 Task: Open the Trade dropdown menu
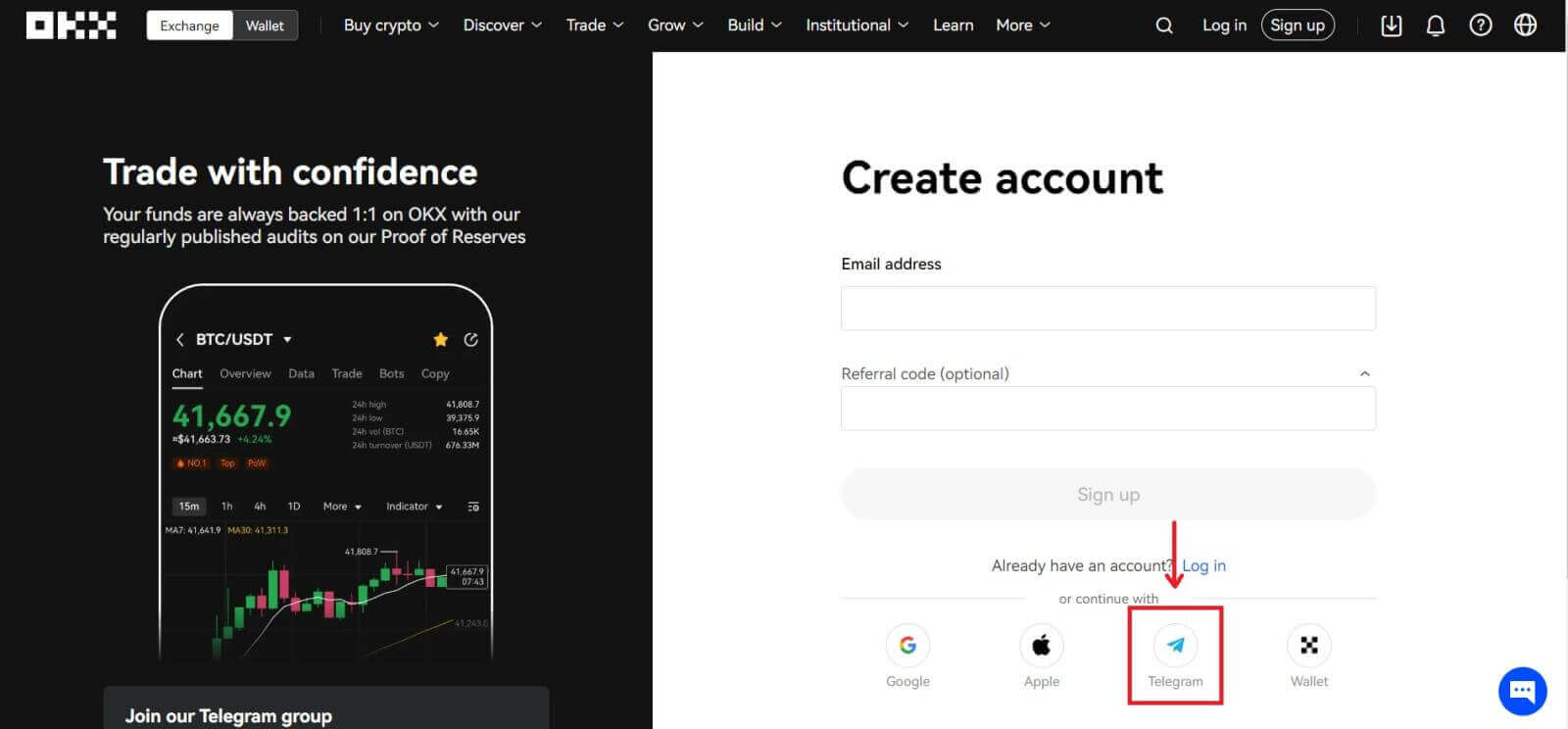(594, 25)
